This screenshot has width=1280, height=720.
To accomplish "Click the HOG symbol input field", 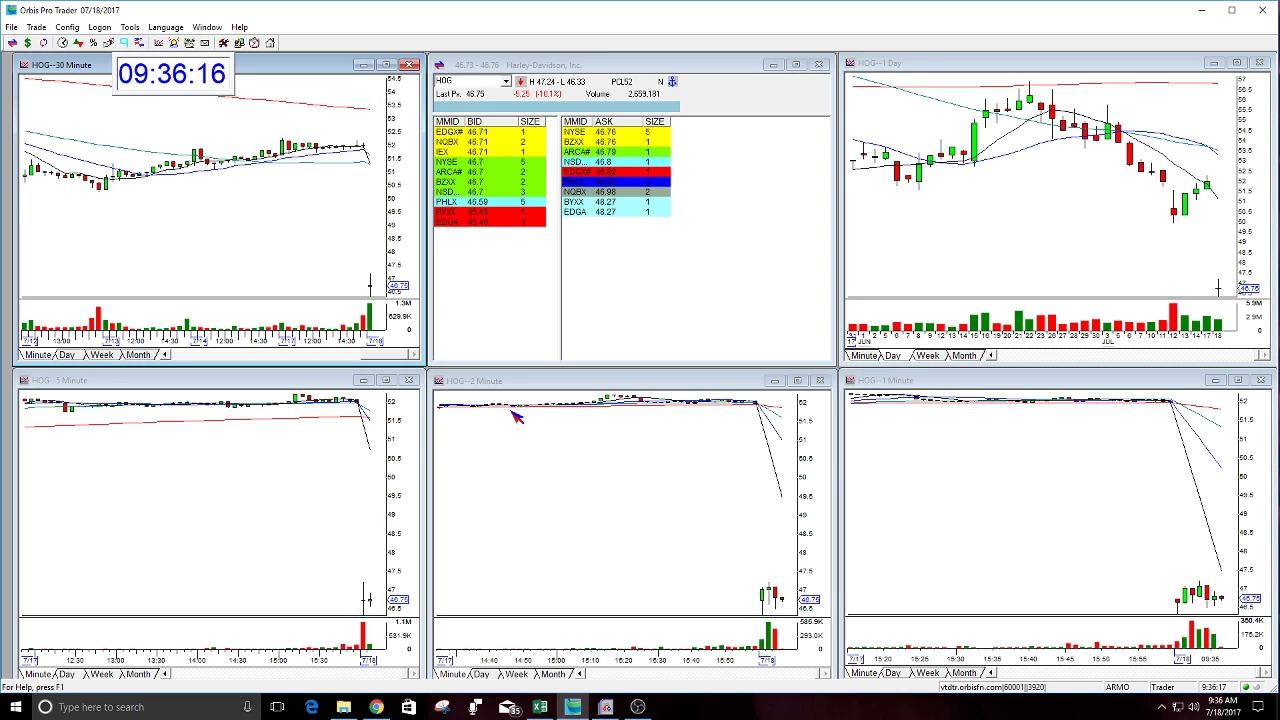I will 468,81.
